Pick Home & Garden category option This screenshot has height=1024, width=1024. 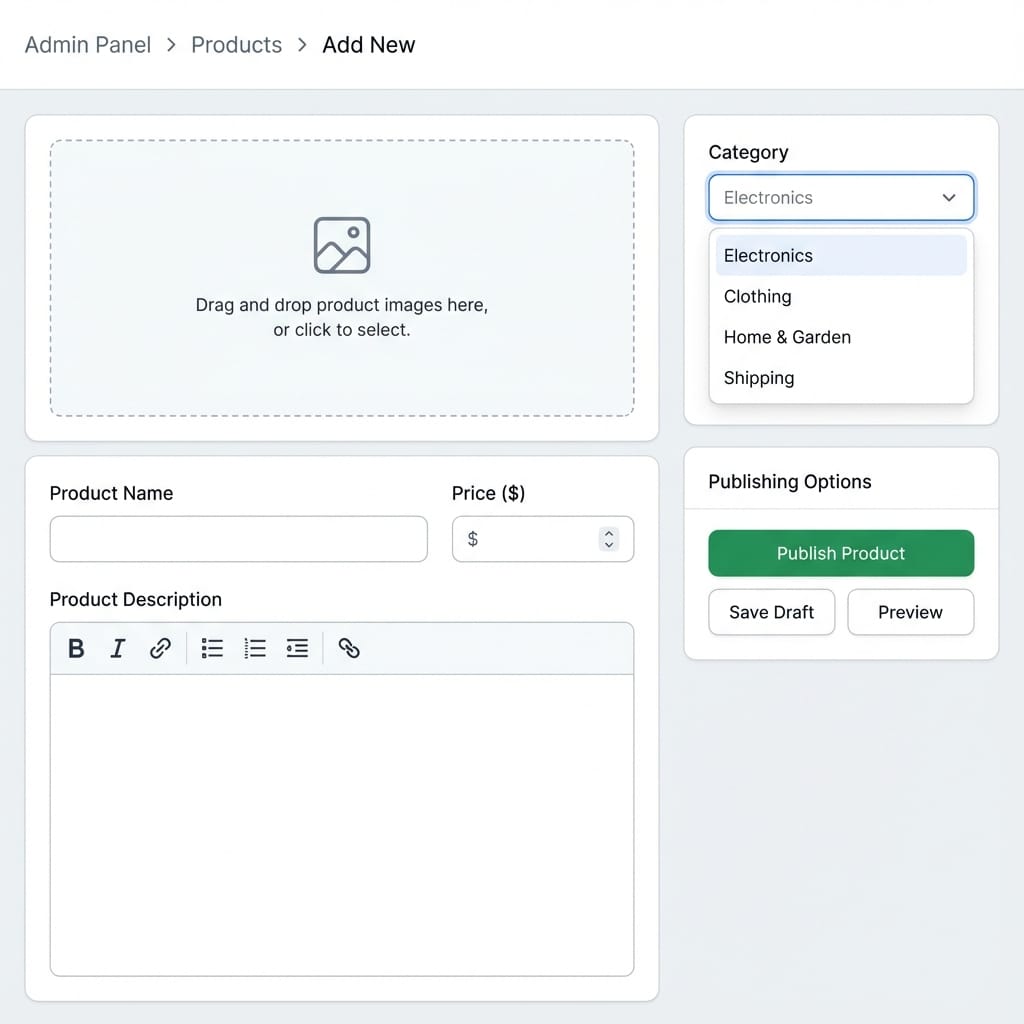pos(787,338)
